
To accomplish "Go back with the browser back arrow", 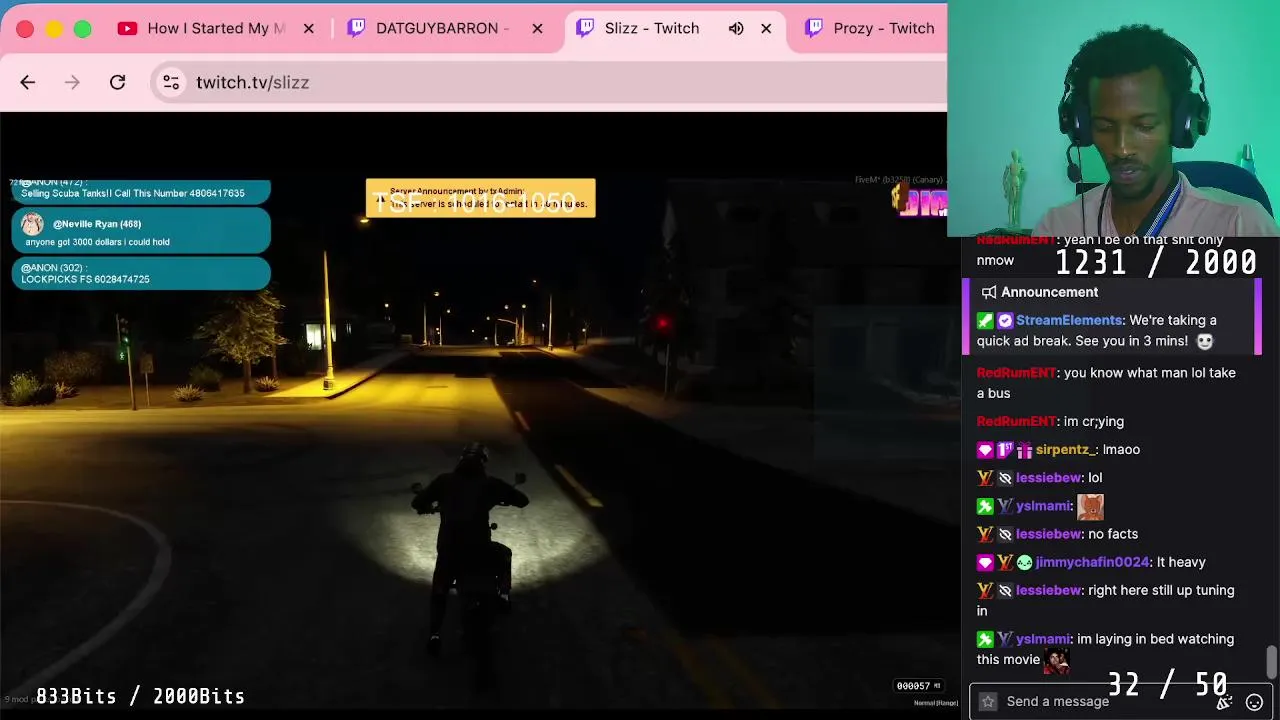I will pyautogui.click(x=27, y=82).
